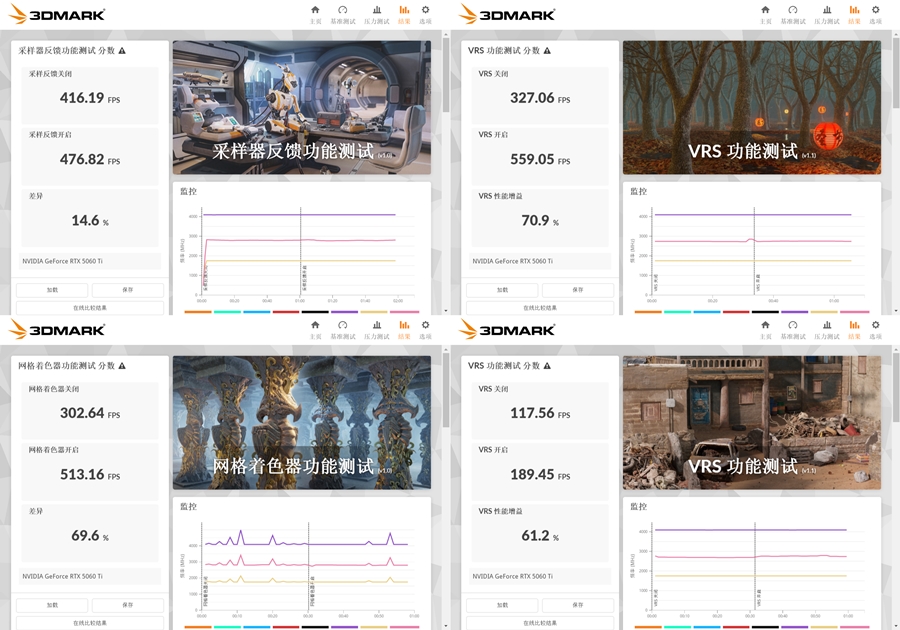Click the 采样器反馈功能测试 robot lab banner image
The image size is (900, 630).
tap(302, 107)
